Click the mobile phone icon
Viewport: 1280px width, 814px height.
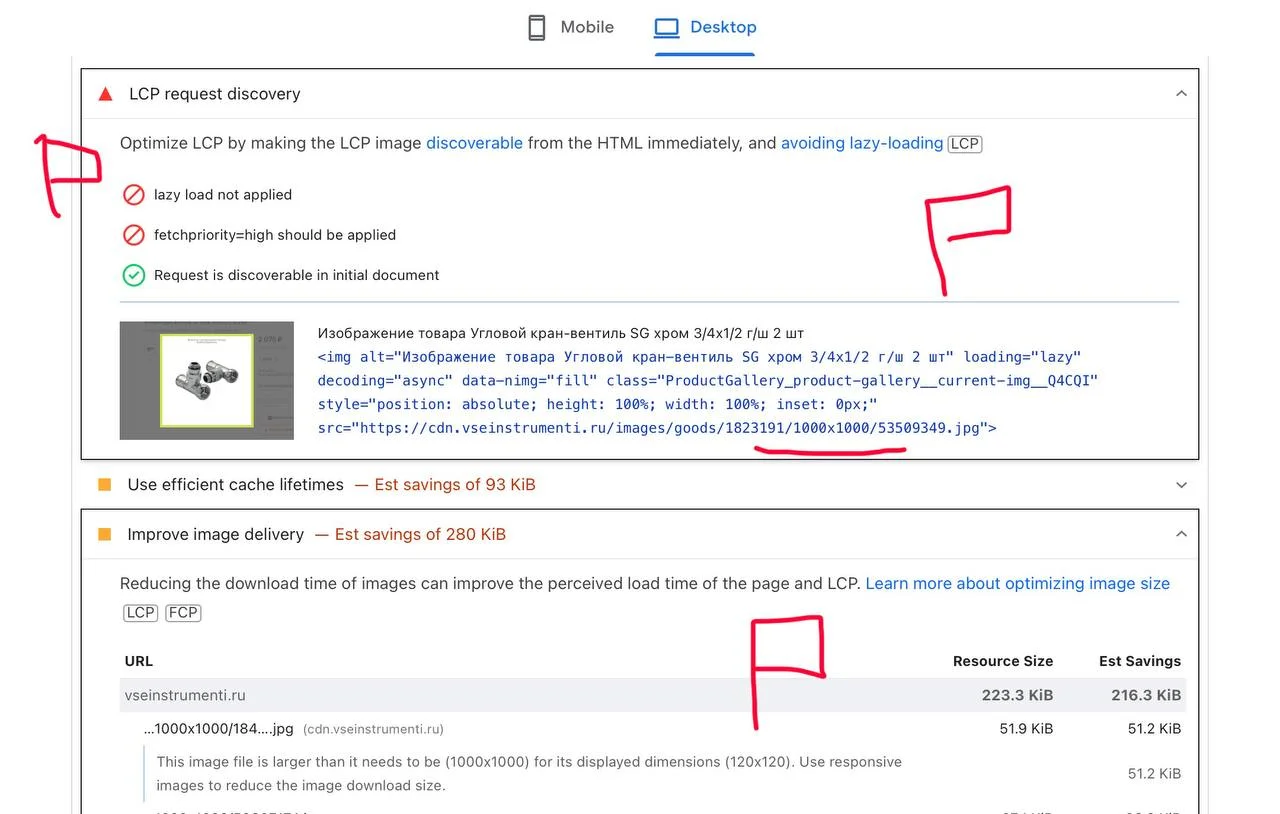pos(537,28)
